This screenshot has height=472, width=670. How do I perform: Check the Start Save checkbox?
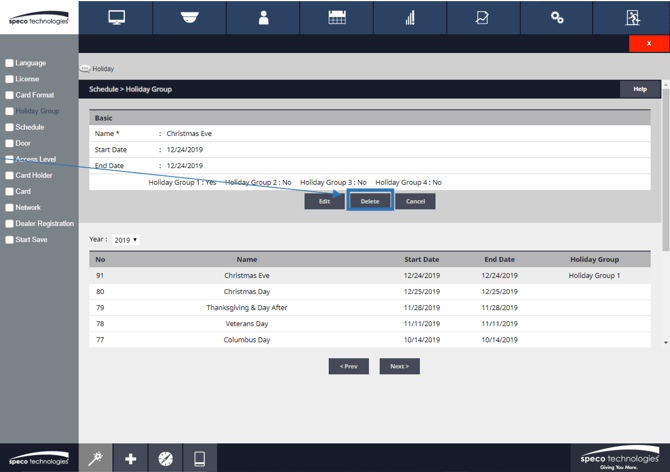pos(9,240)
